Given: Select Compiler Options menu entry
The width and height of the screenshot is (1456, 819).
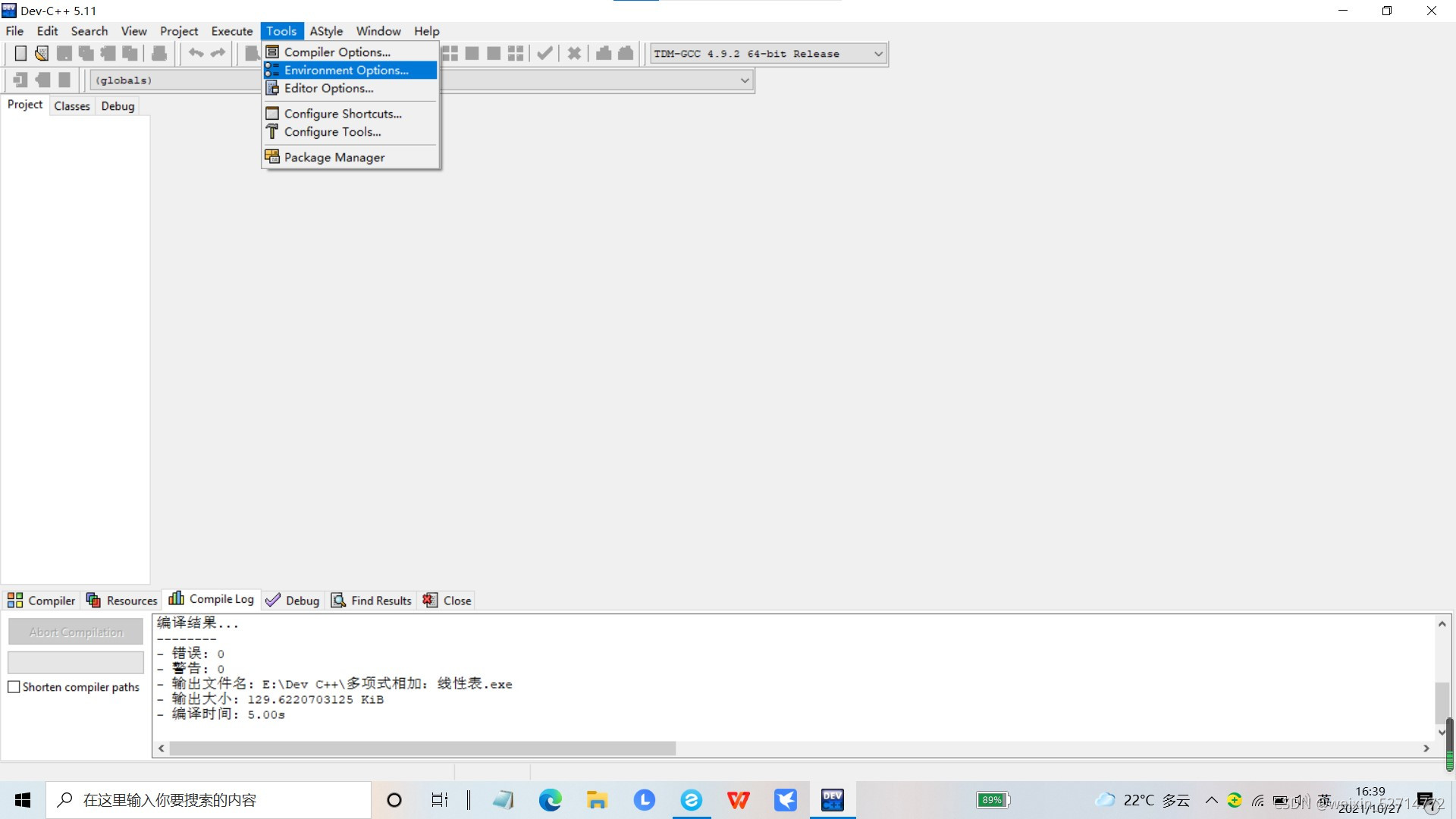Looking at the screenshot, I should (337, 52).
